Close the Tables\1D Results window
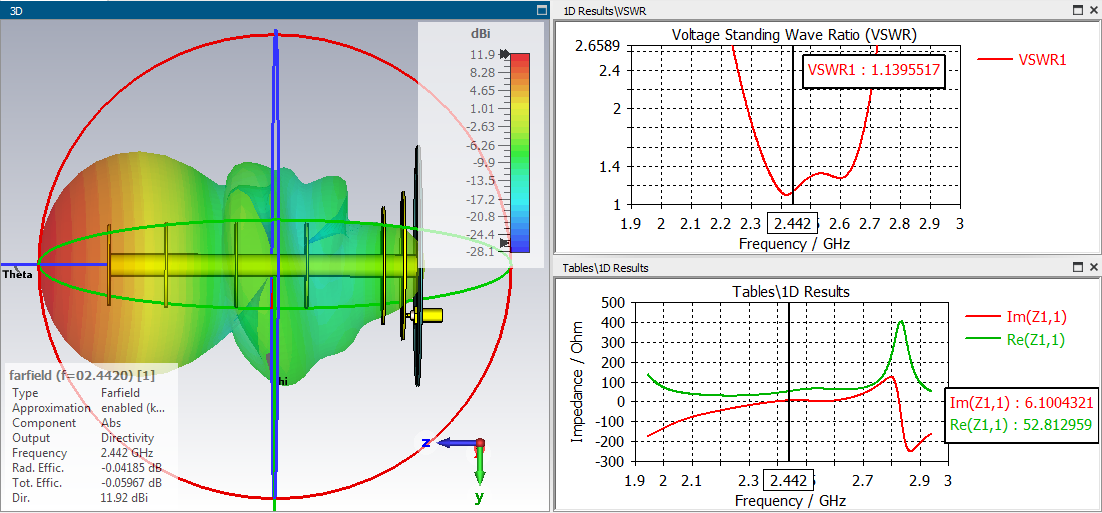Image resolution: width=1102 pixels, height=513 pixels. click(x=1093, y=267)
